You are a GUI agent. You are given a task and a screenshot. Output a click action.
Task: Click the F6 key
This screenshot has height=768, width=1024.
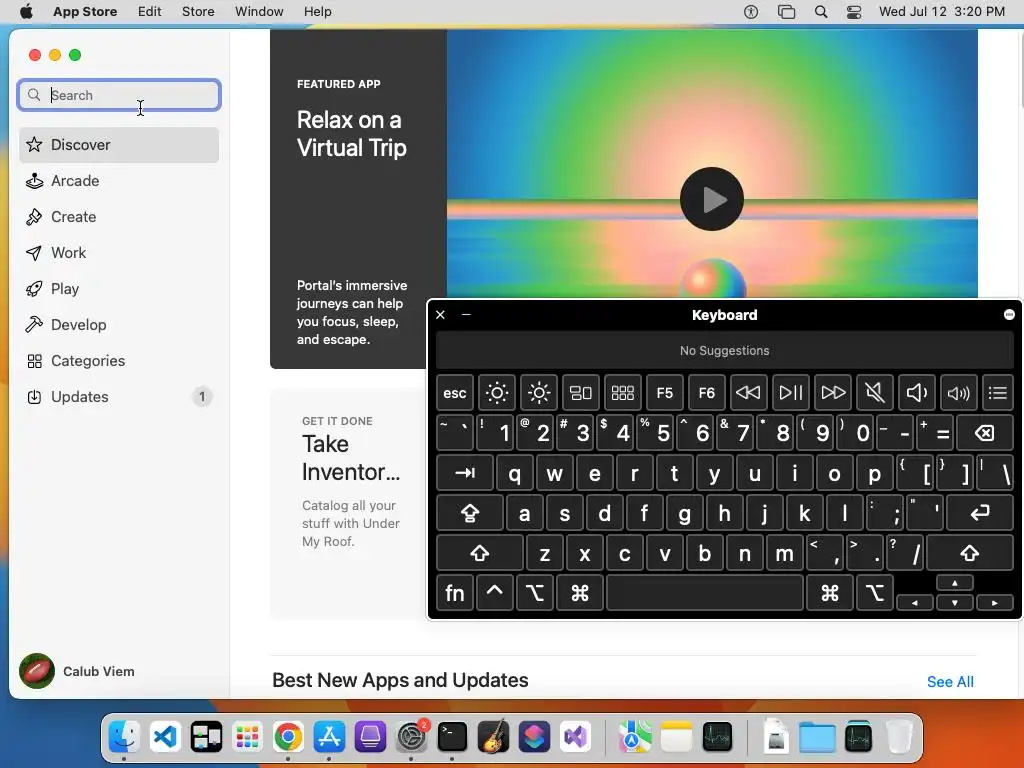[707, 392]
